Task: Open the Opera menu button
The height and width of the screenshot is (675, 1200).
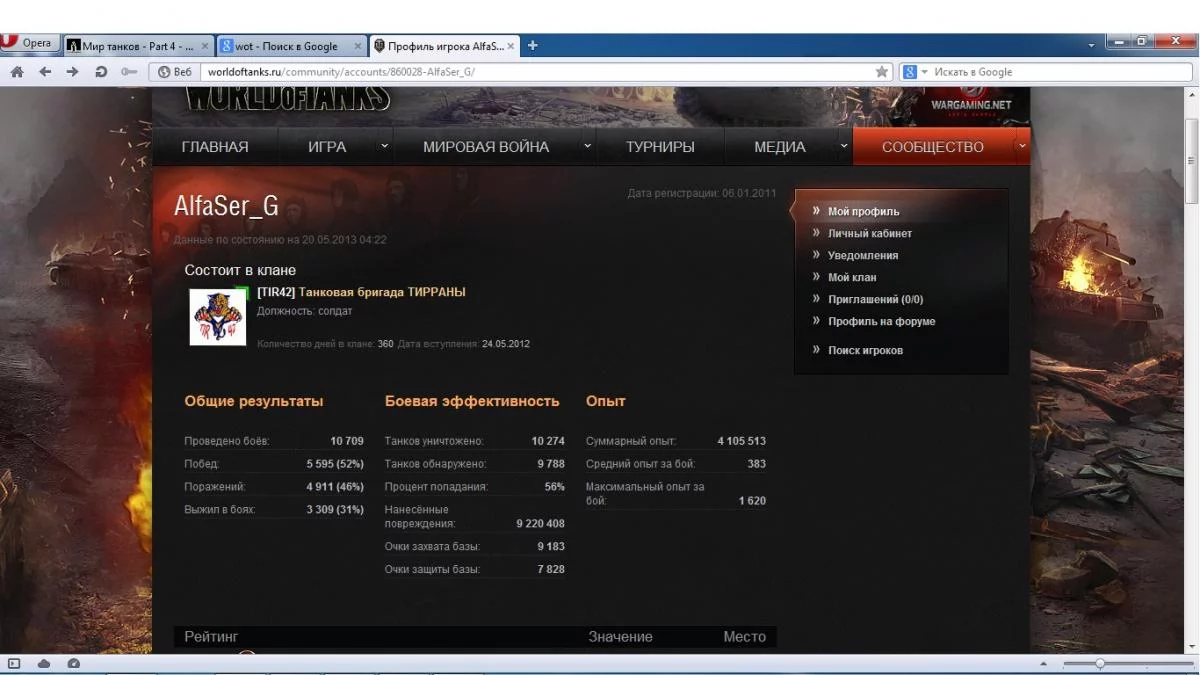Action: pyautogui.click(x=28, y=44)
